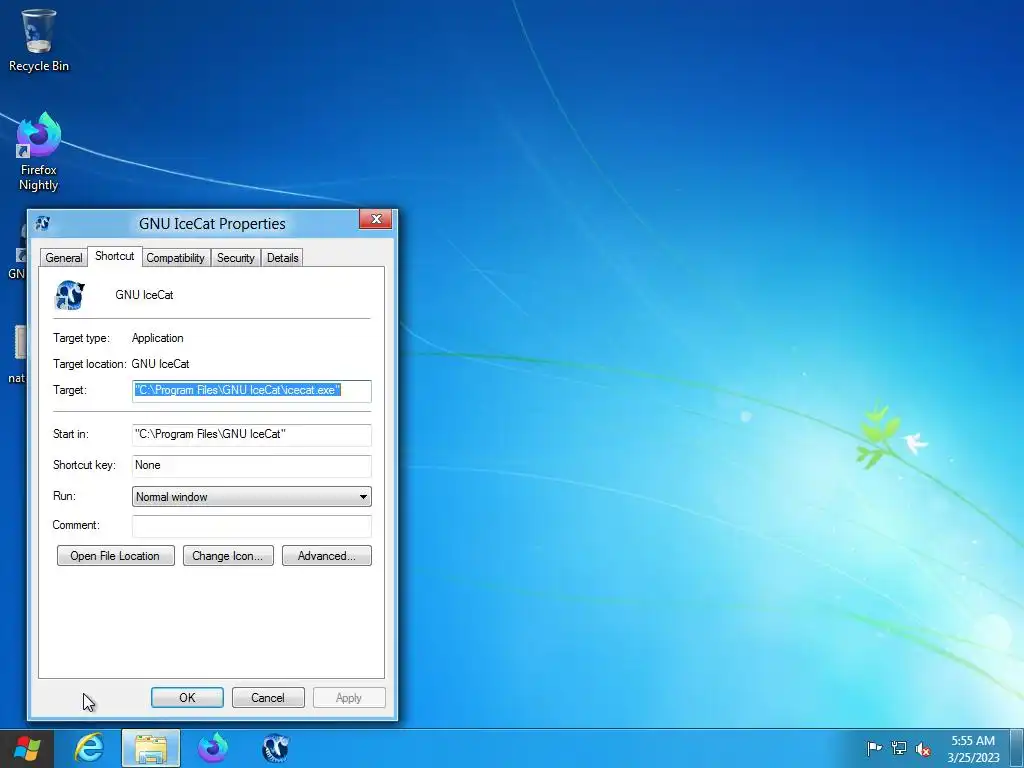The width and height of the screenshot is (1024, 768).
Task: Click the Target location value GNU IceCat
Action: [x=161, y=364]
